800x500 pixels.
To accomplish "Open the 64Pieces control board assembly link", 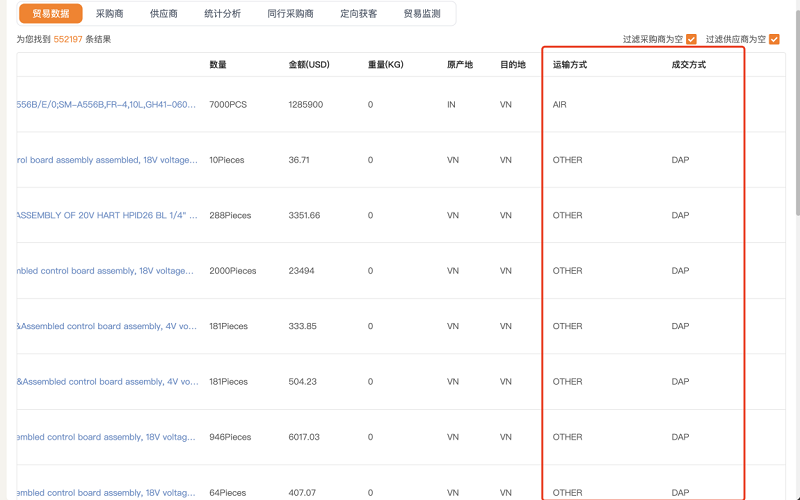I will click(106, 493).
